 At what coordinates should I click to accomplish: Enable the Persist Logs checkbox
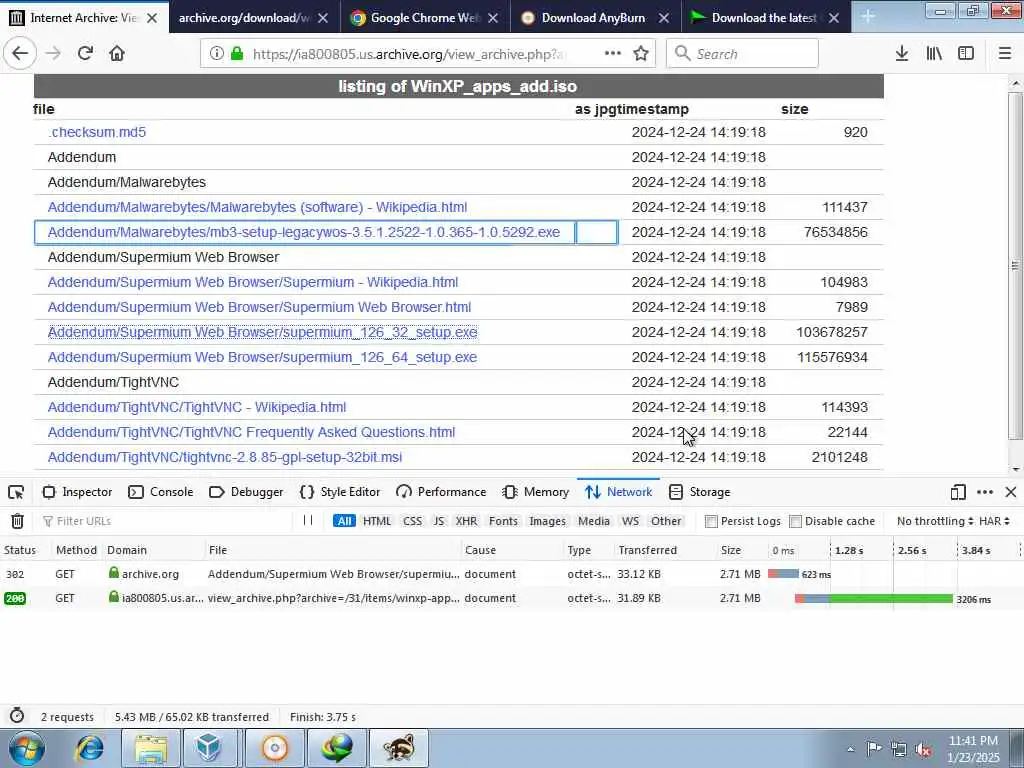coord(711,521)
